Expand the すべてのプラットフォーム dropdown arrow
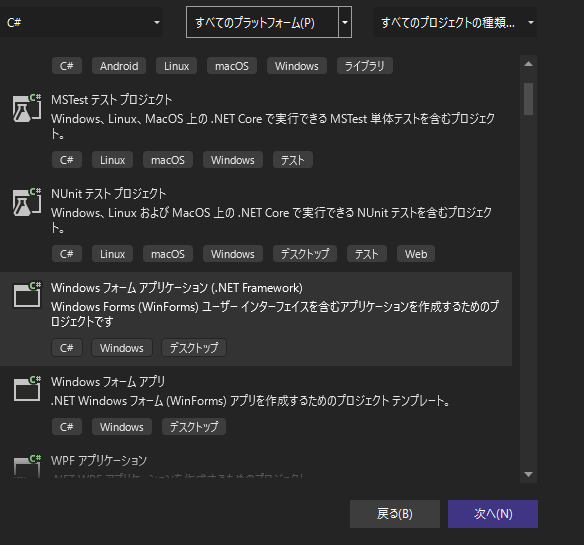Screen dimensions: 584x545 click(345, 22)
